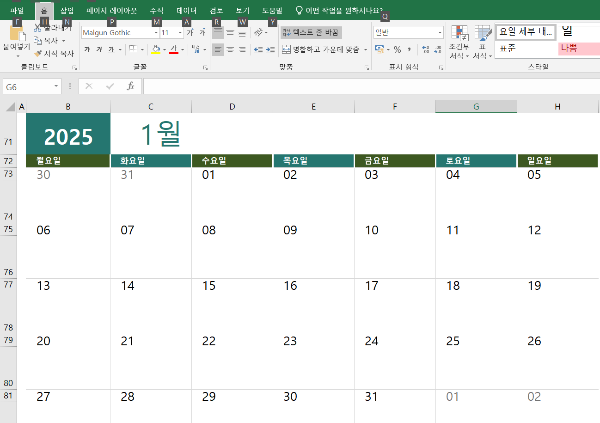
Task: Click the increase decimal icon
Action: (426, 49)
